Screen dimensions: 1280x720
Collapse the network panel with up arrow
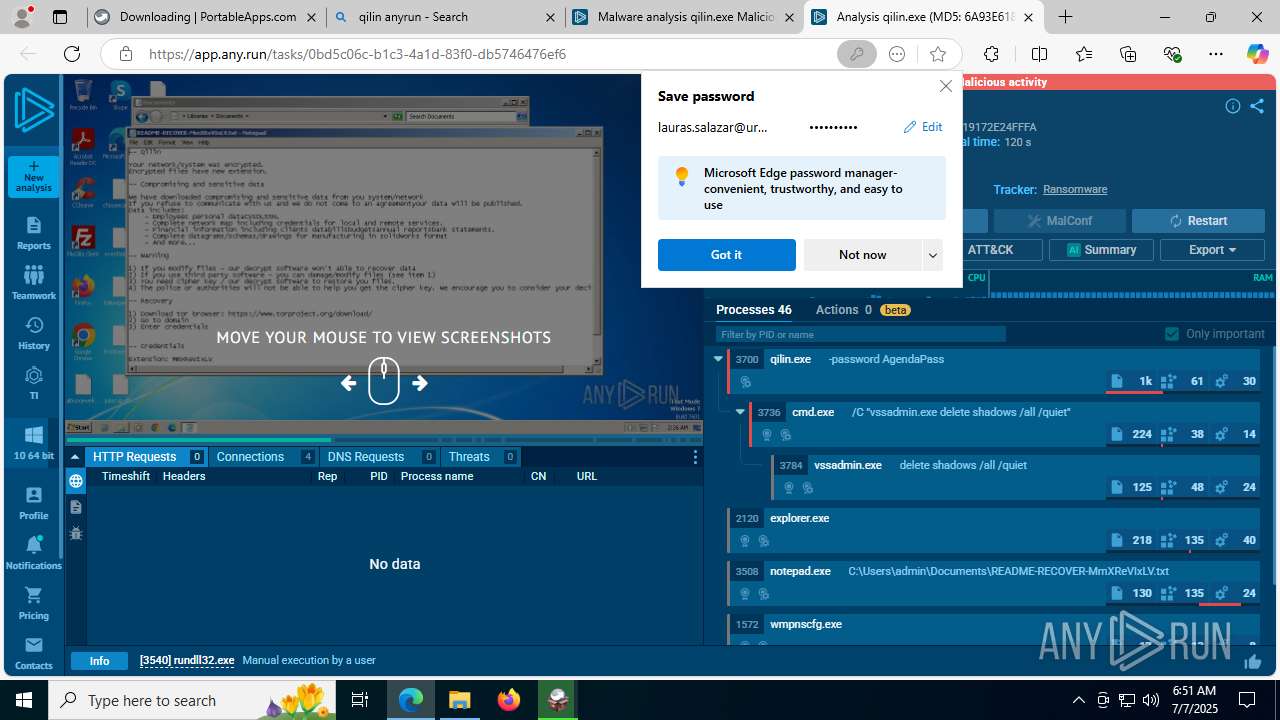(75, 457)
